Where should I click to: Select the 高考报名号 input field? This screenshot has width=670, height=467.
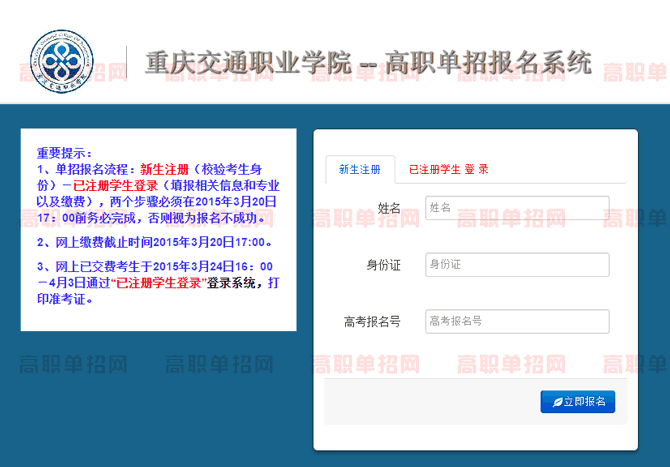tap(517, 321)
